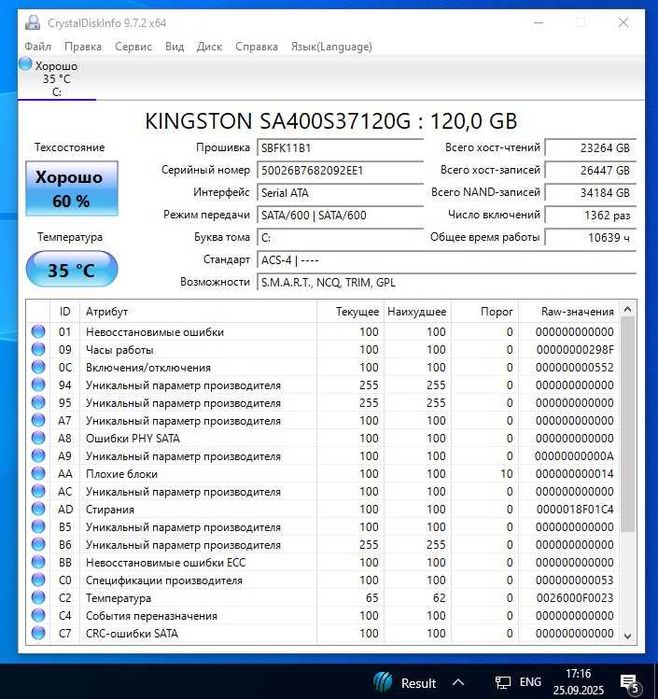Click raw value 0000018F01C4 in Стирания row
This screenshot has height=699, width=658.
pos(575,509)
